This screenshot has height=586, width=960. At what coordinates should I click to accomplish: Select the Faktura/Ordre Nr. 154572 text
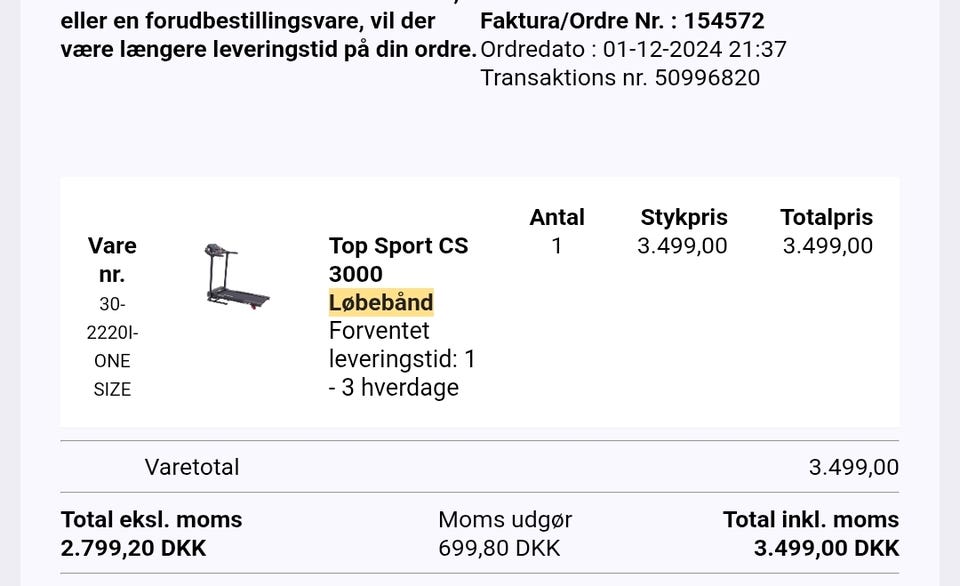pos(622,20)
